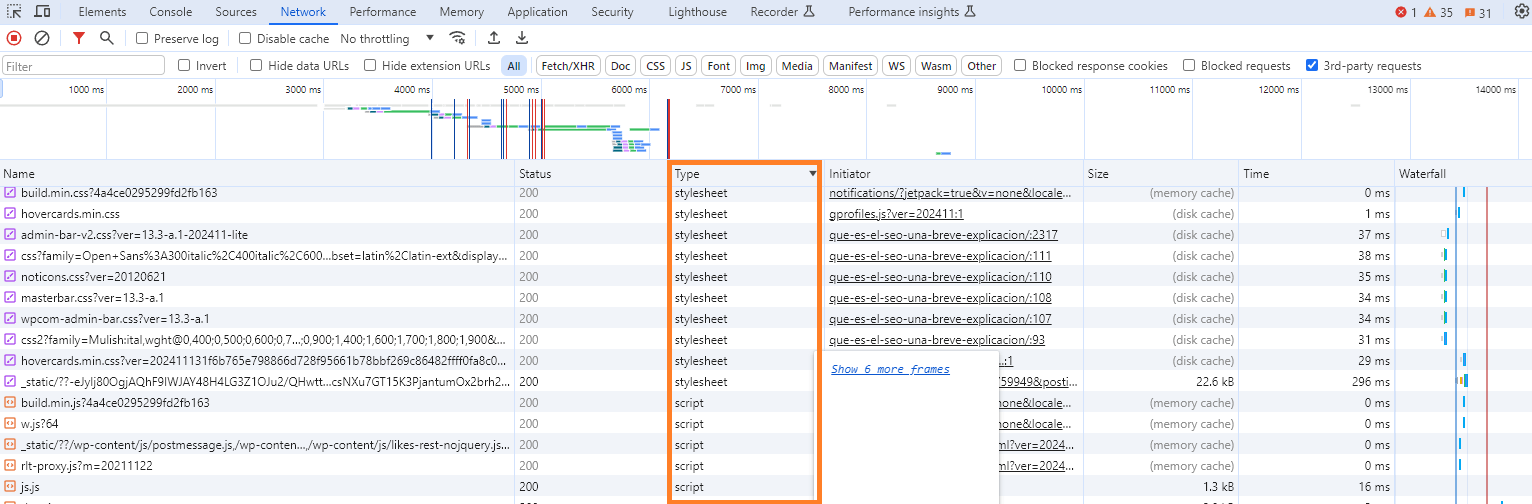
Task: Stop recording network log
Action: click(x=14, y=38)
